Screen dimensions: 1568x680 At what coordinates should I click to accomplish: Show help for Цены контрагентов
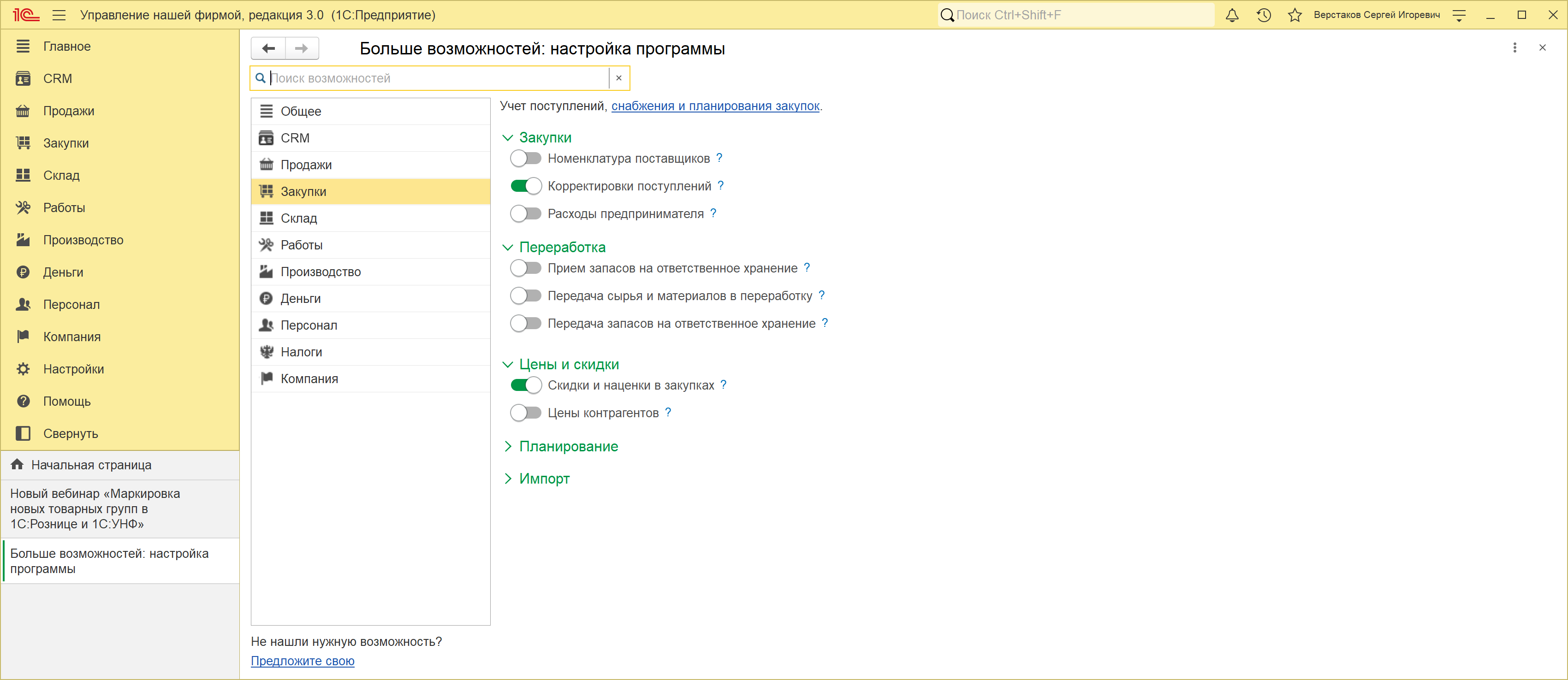(x=668, y=412)
